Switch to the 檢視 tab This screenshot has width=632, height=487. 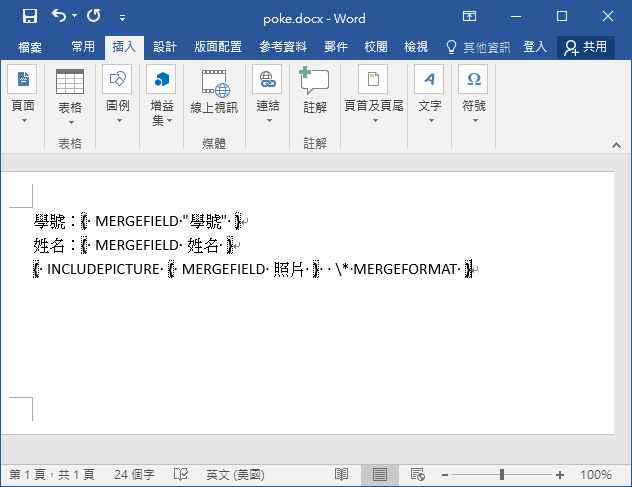416,47
